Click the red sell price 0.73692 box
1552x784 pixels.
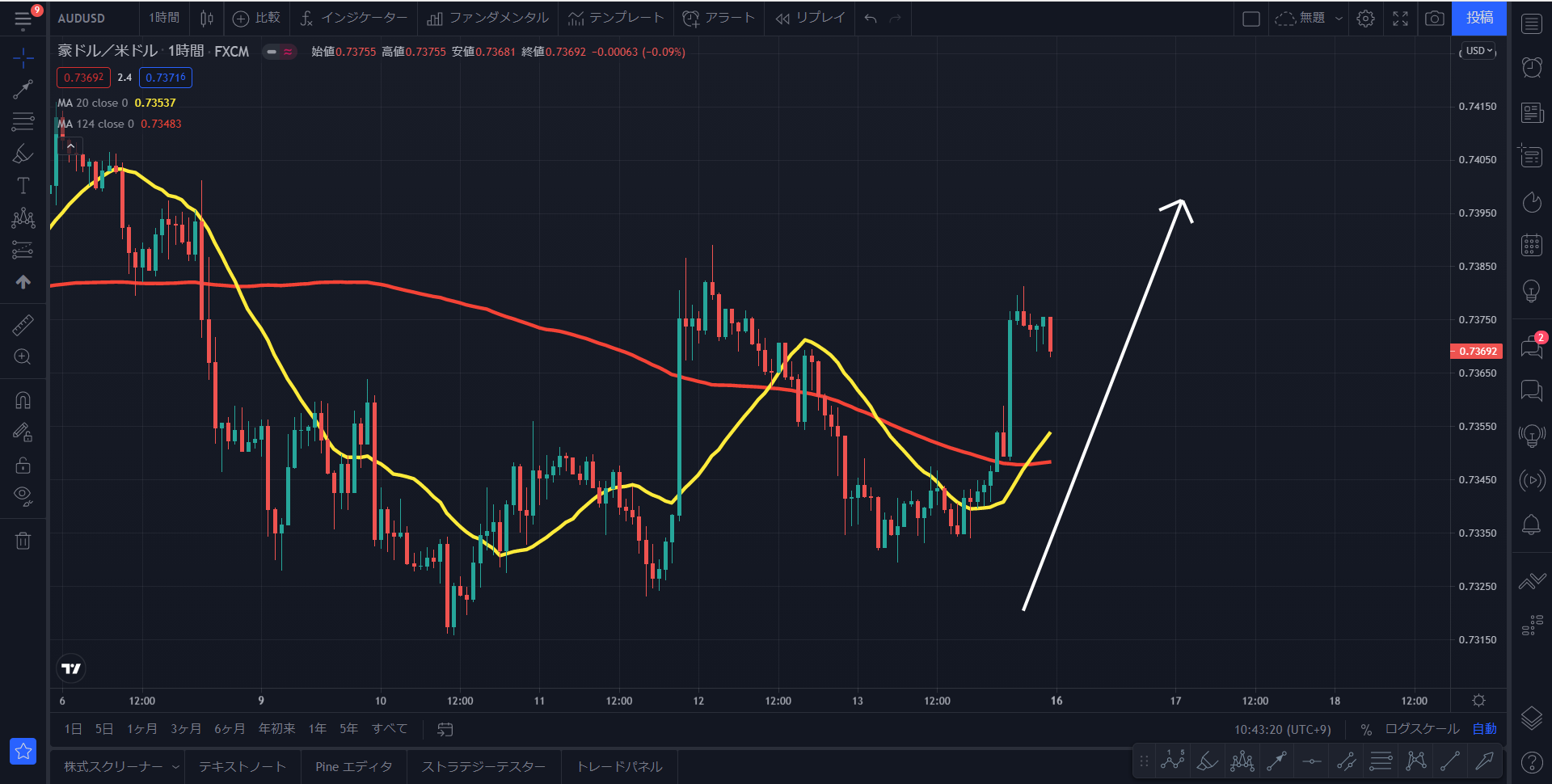point(83,78)
